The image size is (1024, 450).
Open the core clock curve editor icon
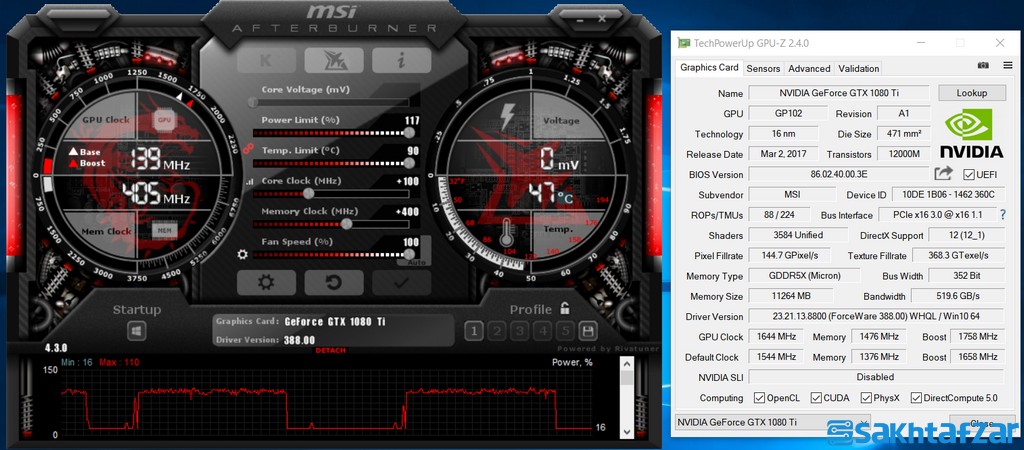248,183
